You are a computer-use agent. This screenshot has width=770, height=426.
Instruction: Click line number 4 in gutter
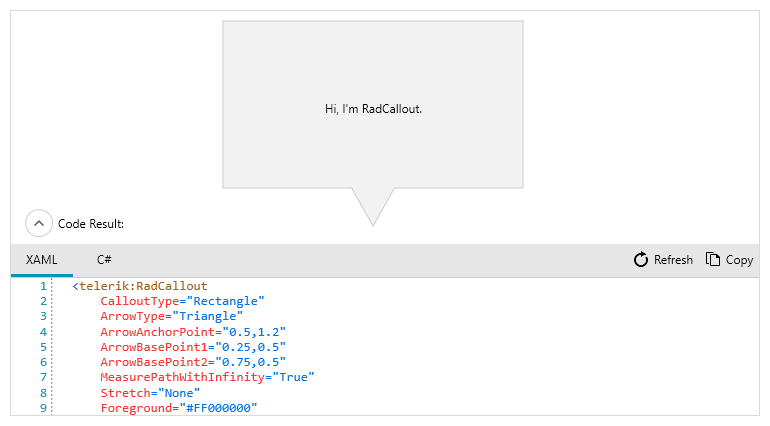coord(43,332)
